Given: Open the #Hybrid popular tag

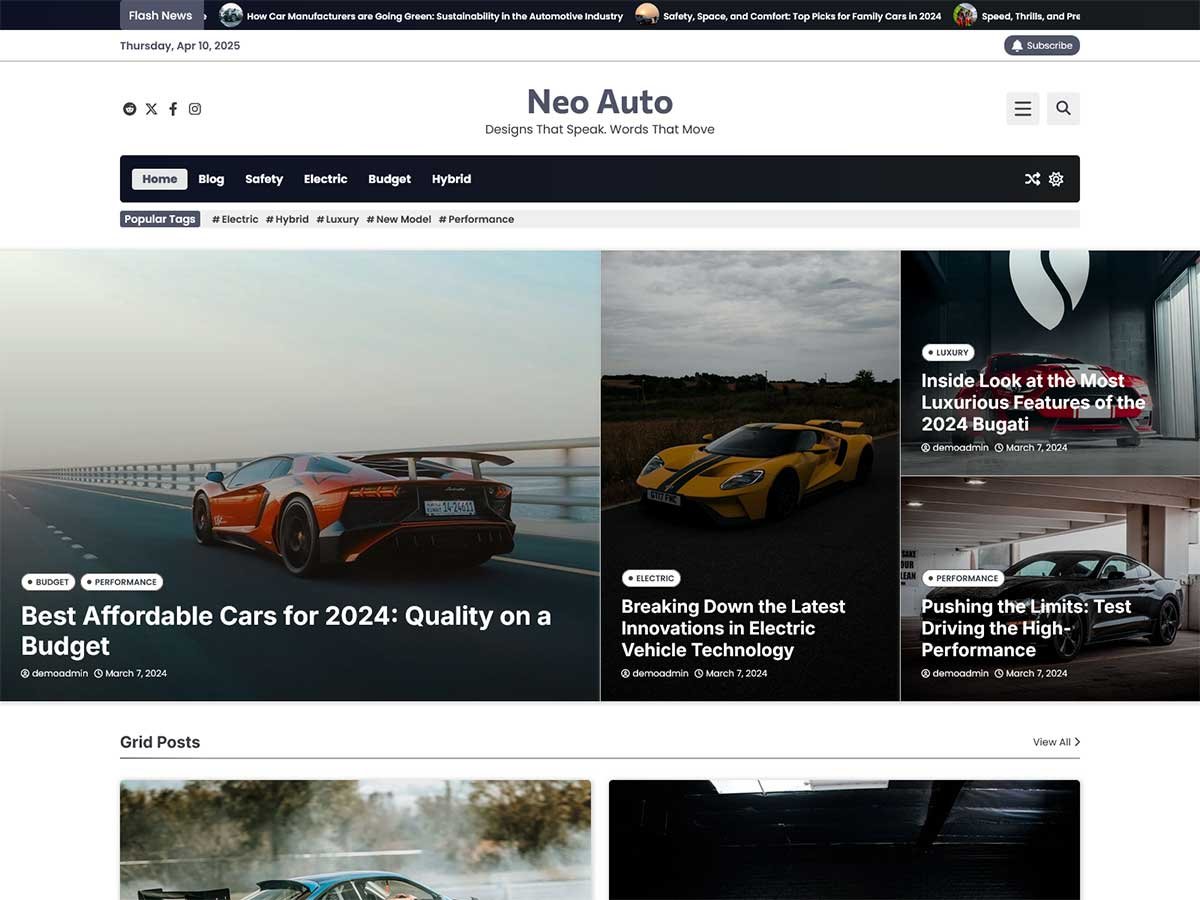Looking at the screenshot, I should (287, 219).
